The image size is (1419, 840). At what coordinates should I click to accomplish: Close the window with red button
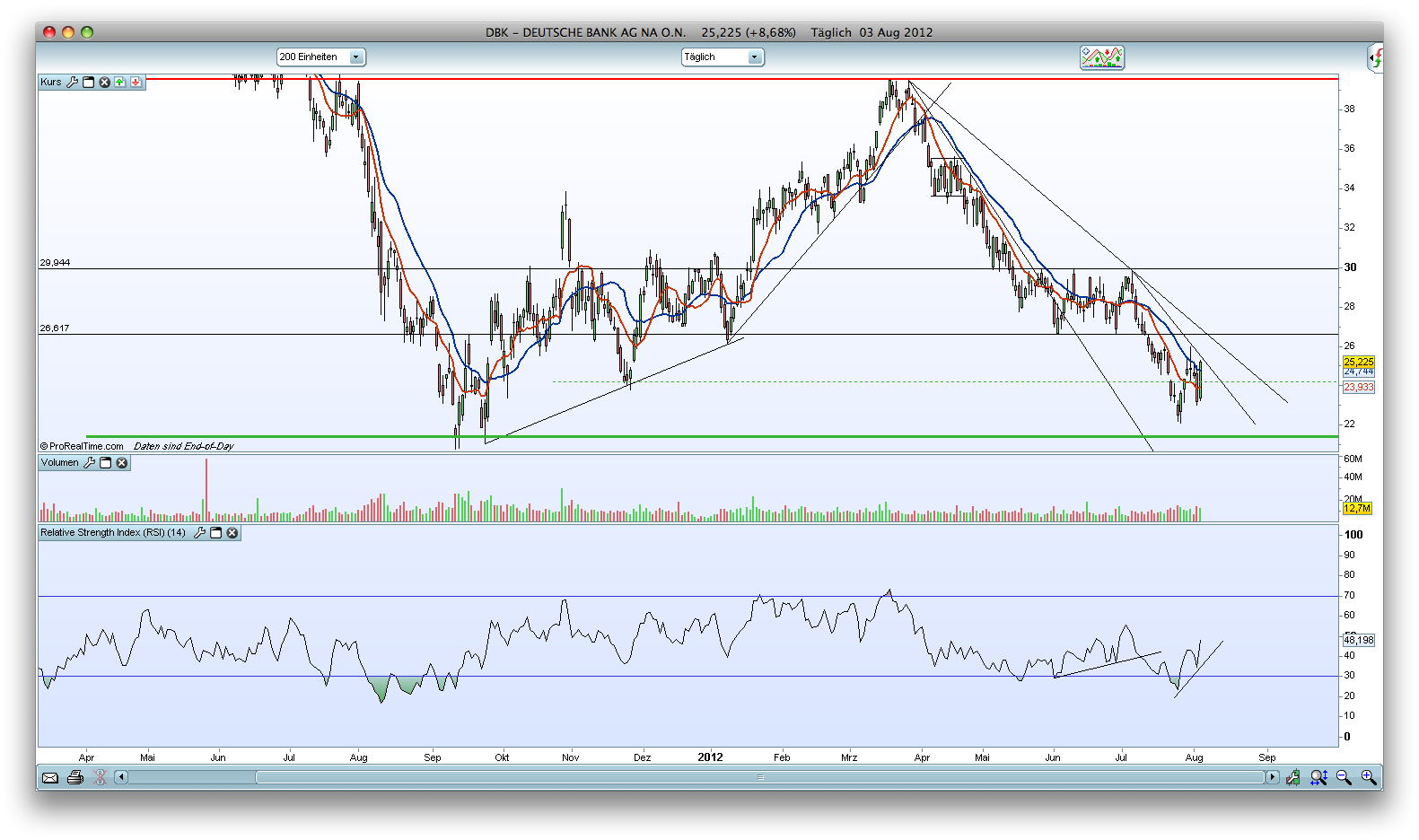coord(49,32)
